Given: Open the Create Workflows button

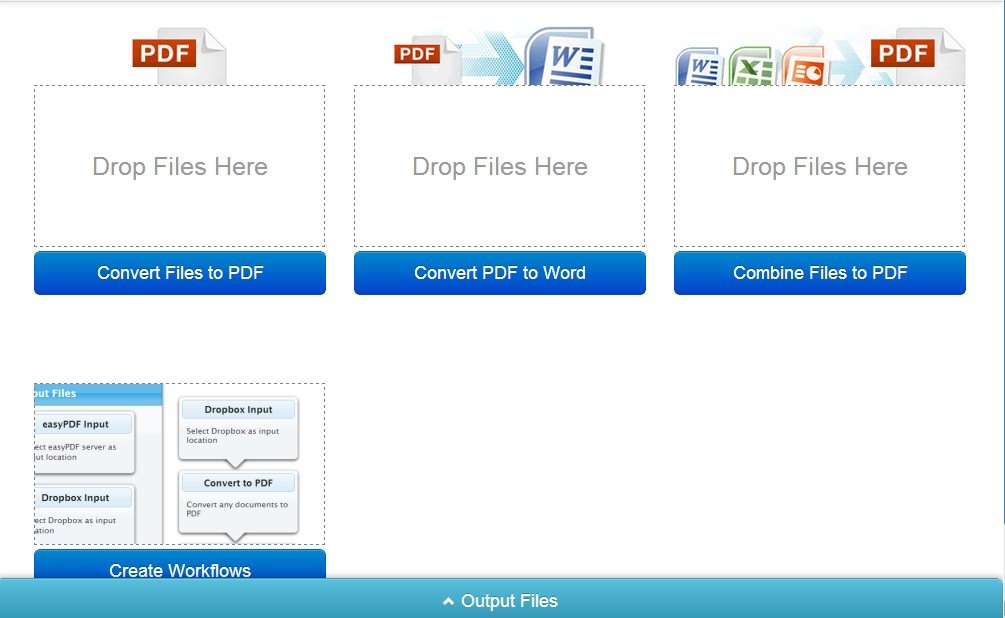Looking at the screenshot, I should coord(179,565).
